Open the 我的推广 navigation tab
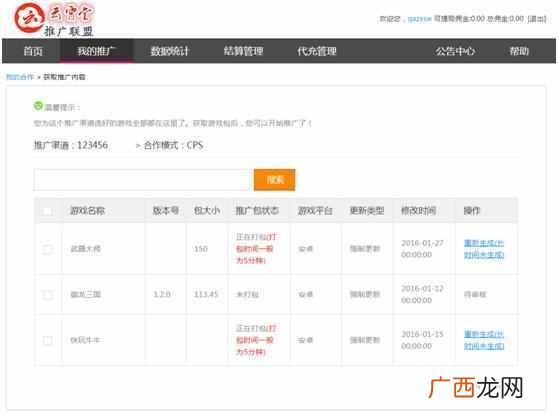 [x=96, y=51]
